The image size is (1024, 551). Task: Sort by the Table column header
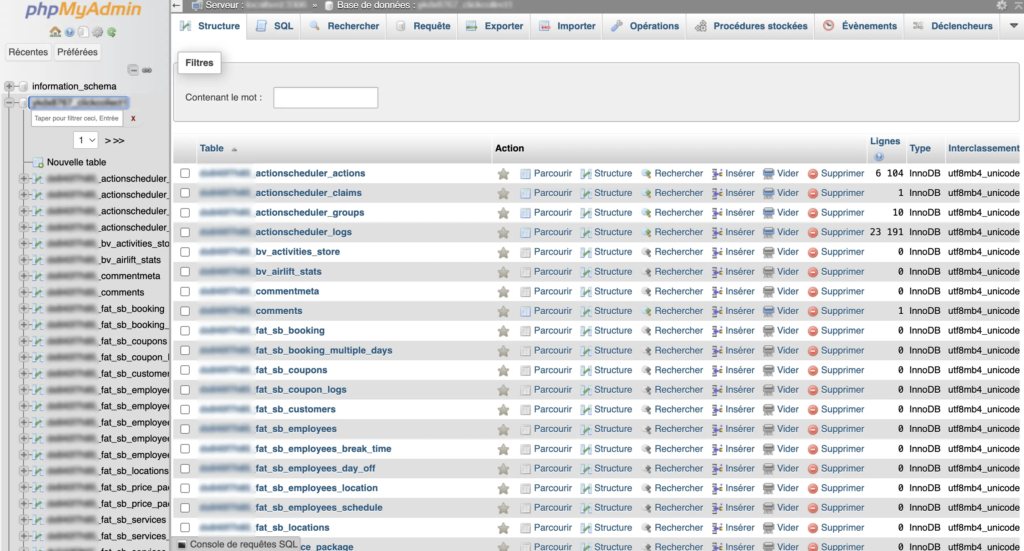pos(212,148)
